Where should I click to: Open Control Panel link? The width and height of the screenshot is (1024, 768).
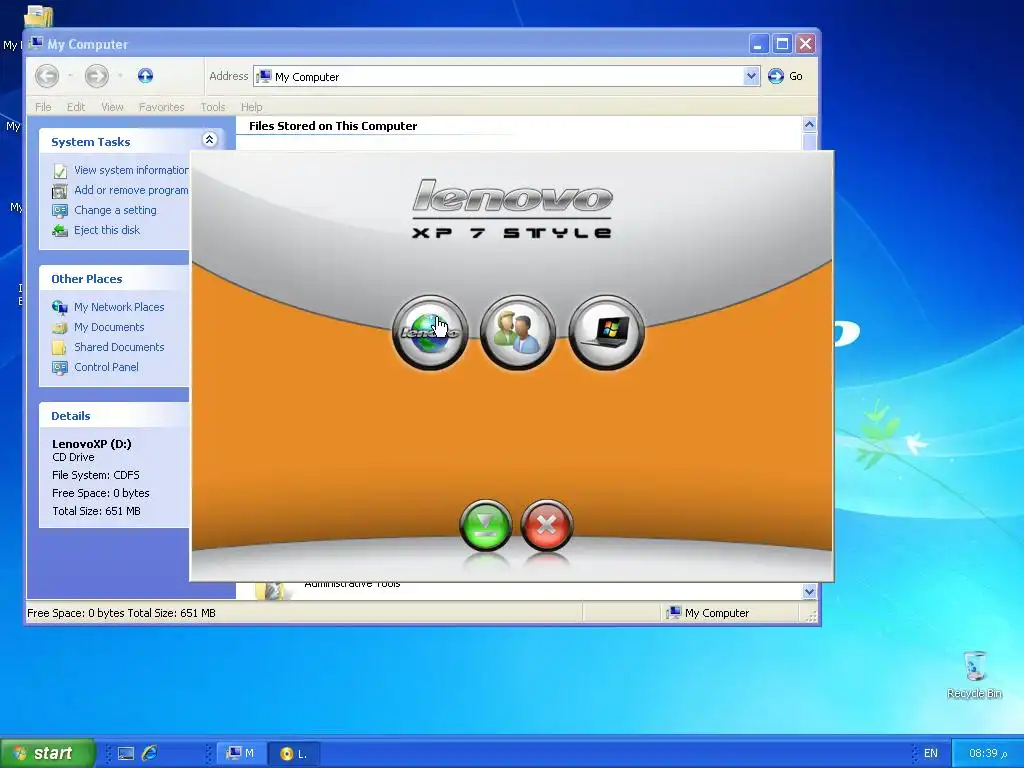point(106,367)
